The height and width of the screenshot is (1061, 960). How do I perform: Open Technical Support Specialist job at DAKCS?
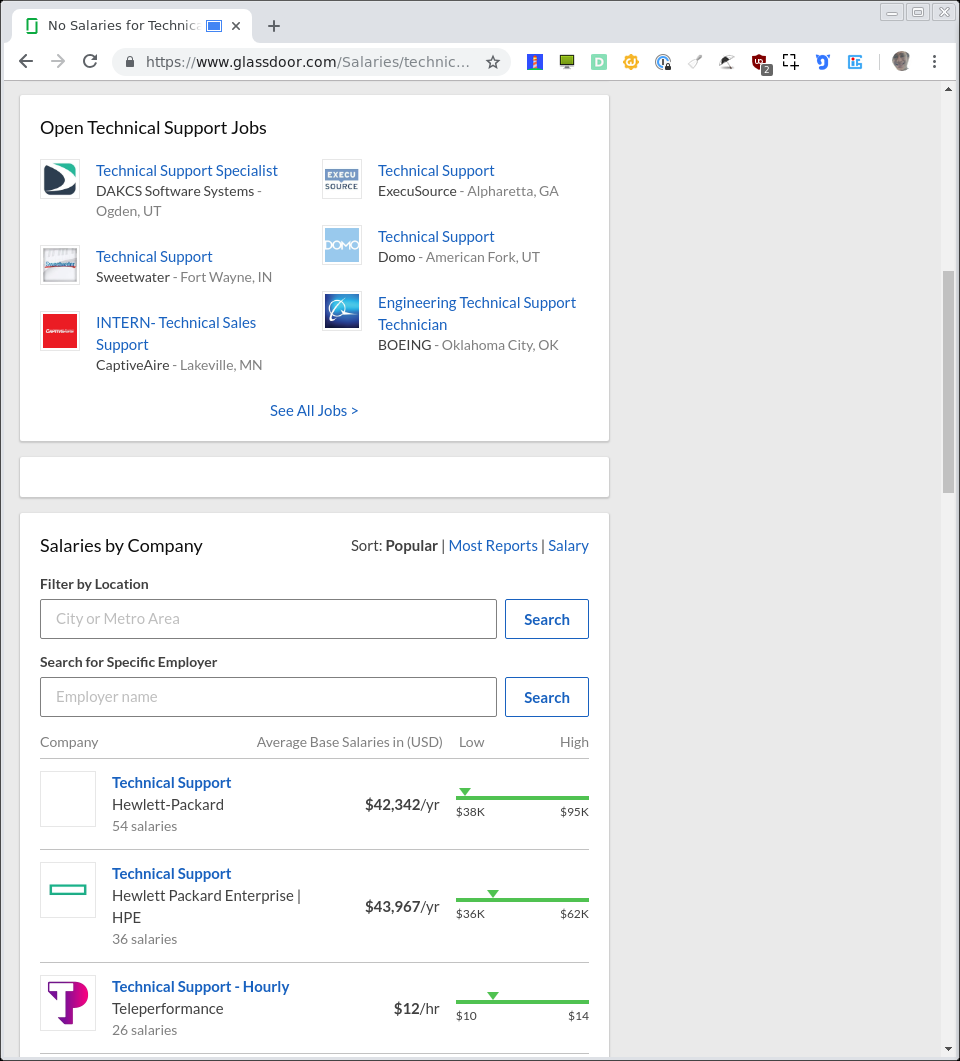tap(187, 171)
